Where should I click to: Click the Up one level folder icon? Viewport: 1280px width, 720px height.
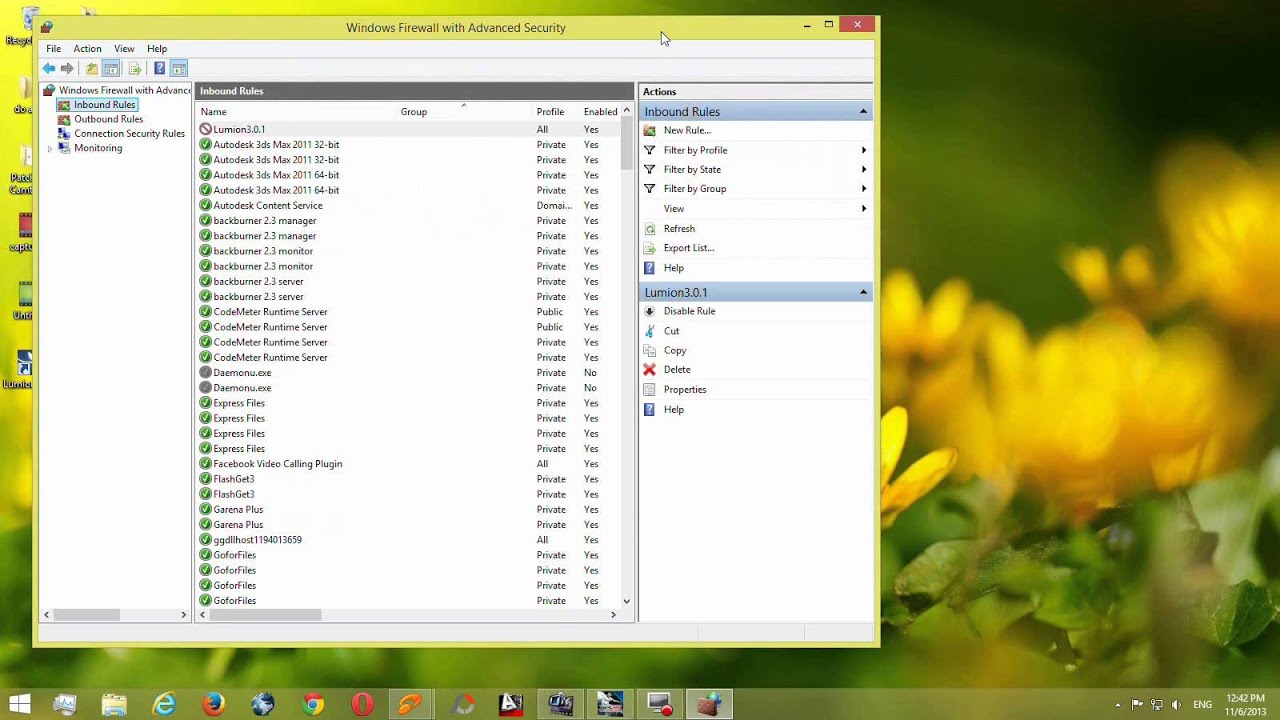pos(91,68)
